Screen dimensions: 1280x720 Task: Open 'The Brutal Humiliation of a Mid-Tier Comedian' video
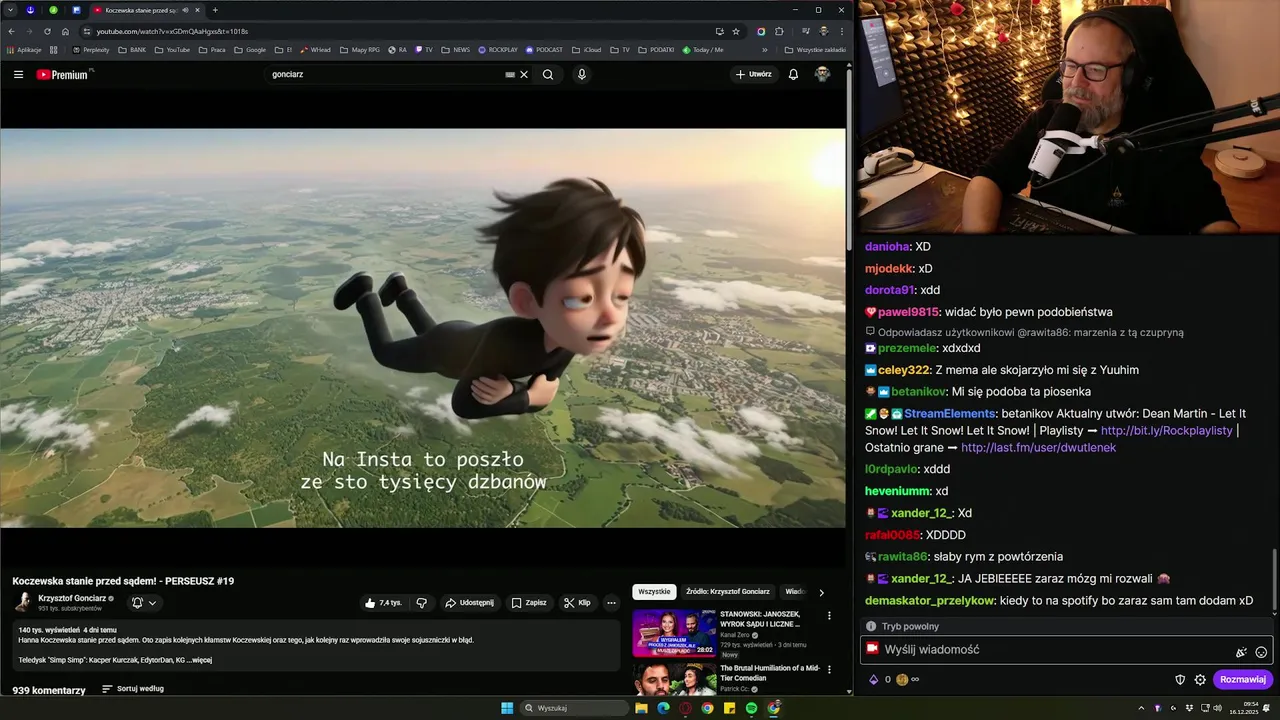[x=769, y=672]
